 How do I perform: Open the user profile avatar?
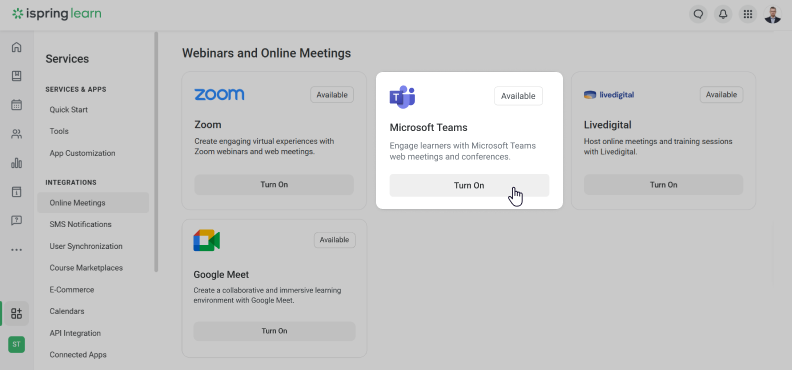(772, 14)
